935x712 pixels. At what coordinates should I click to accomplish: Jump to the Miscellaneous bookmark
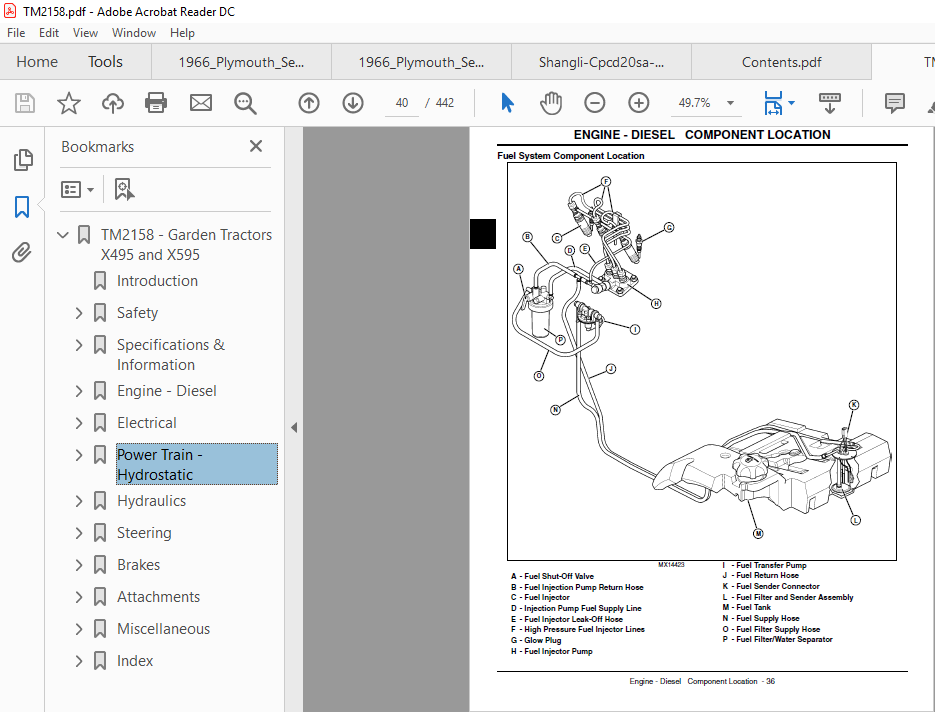[163, 629]
